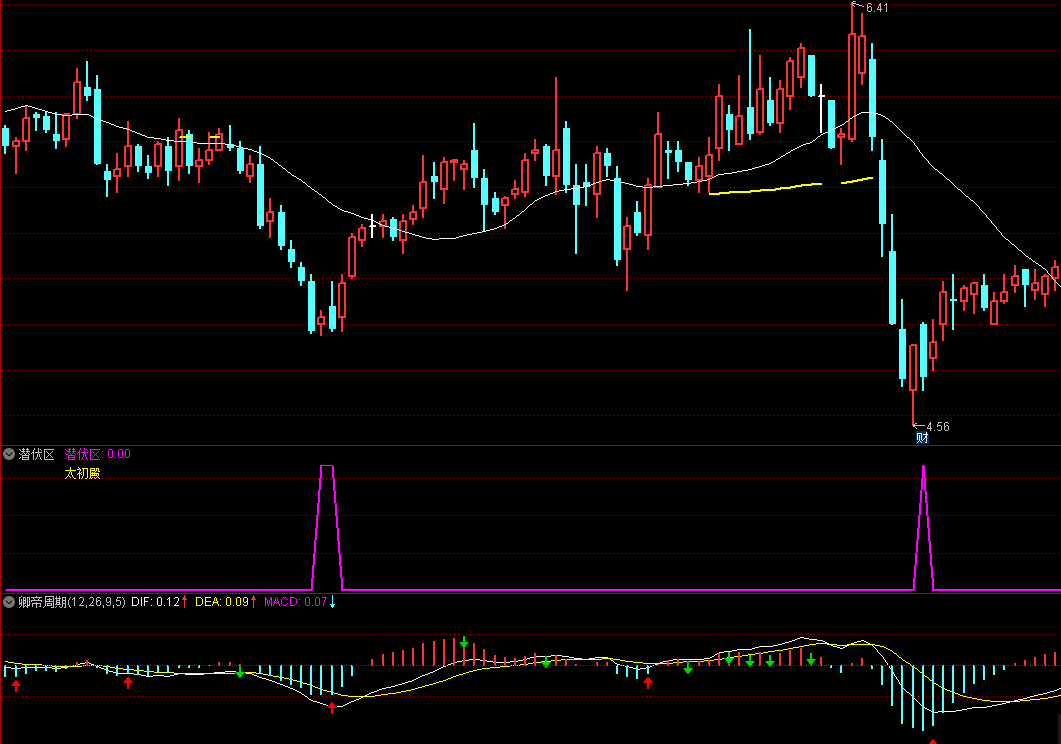Select the white 潜伏区 indicator name label
The image size is (1061, 744).
click(37, 454)
